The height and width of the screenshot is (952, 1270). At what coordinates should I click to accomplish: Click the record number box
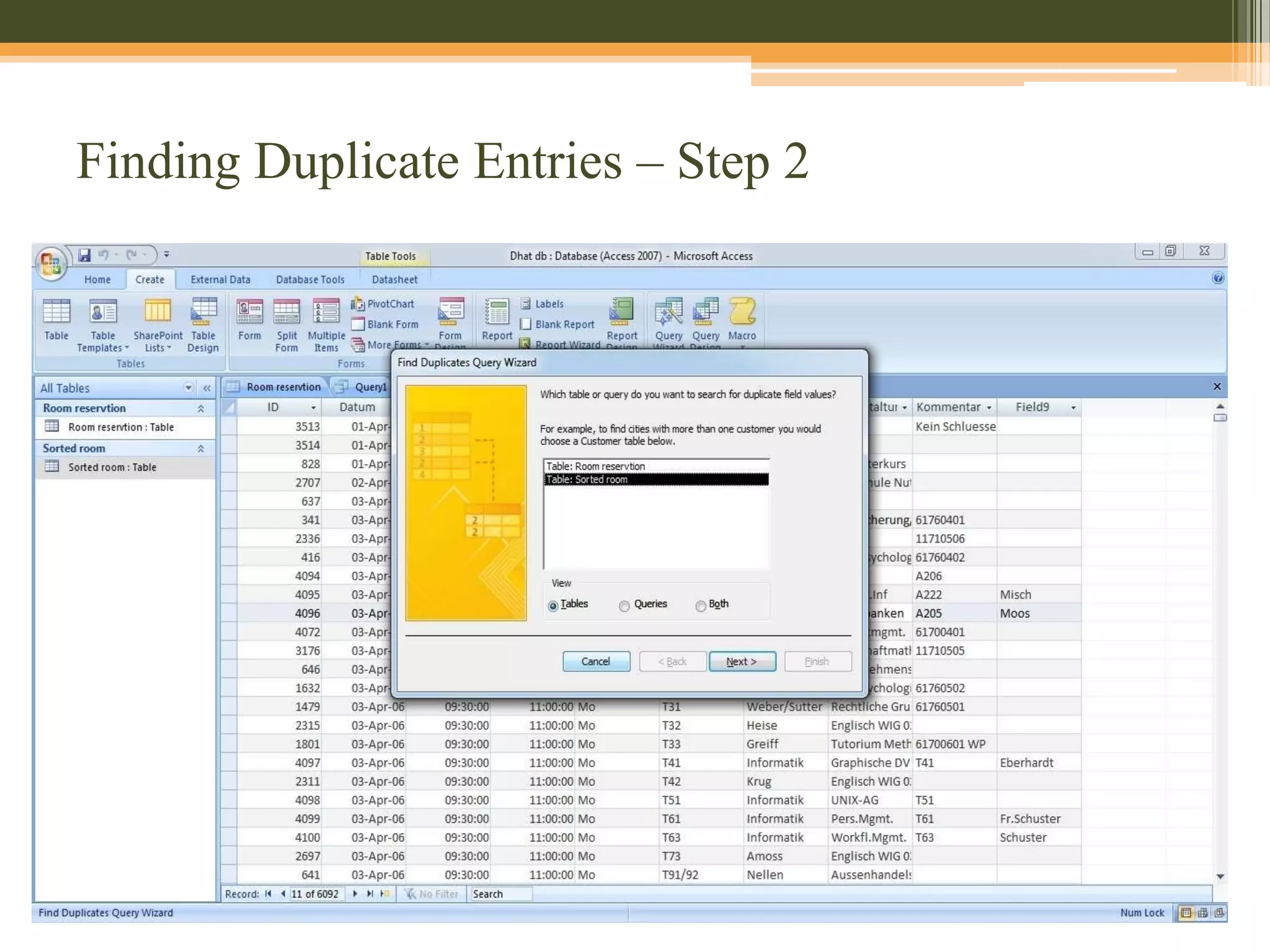(x=316, y=894)
